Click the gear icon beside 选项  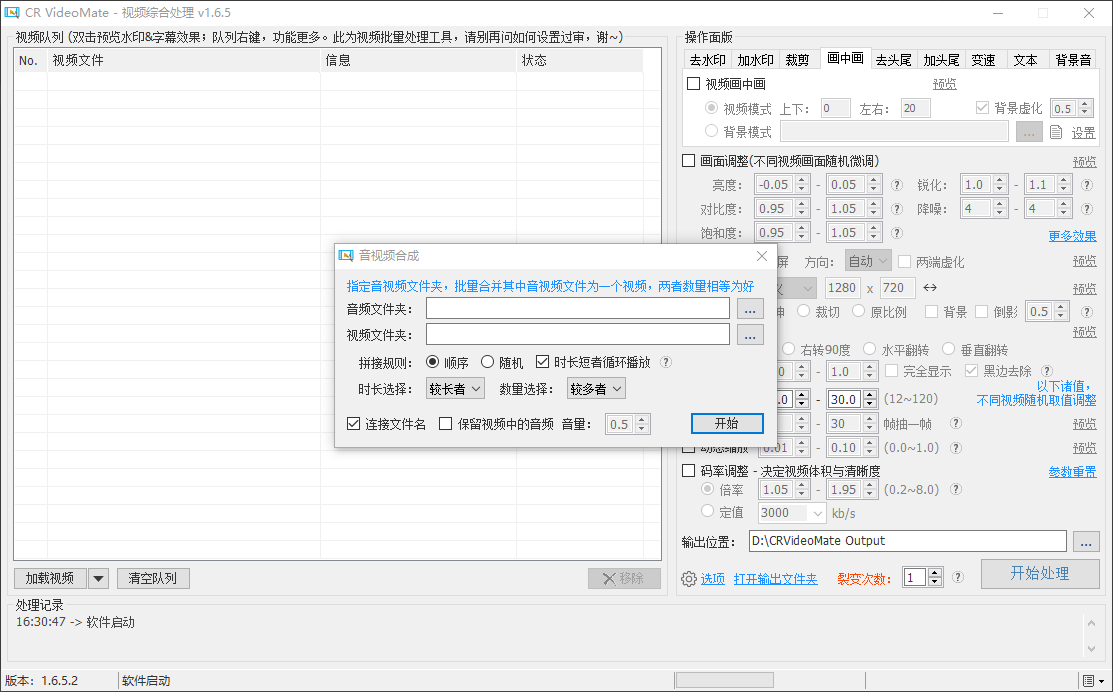[688, 578]
